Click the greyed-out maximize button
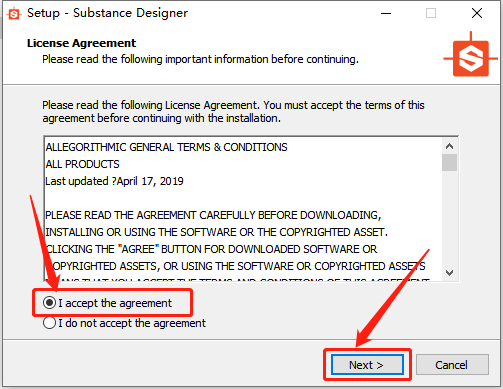 pyautogui.click(x=431, y=13)
